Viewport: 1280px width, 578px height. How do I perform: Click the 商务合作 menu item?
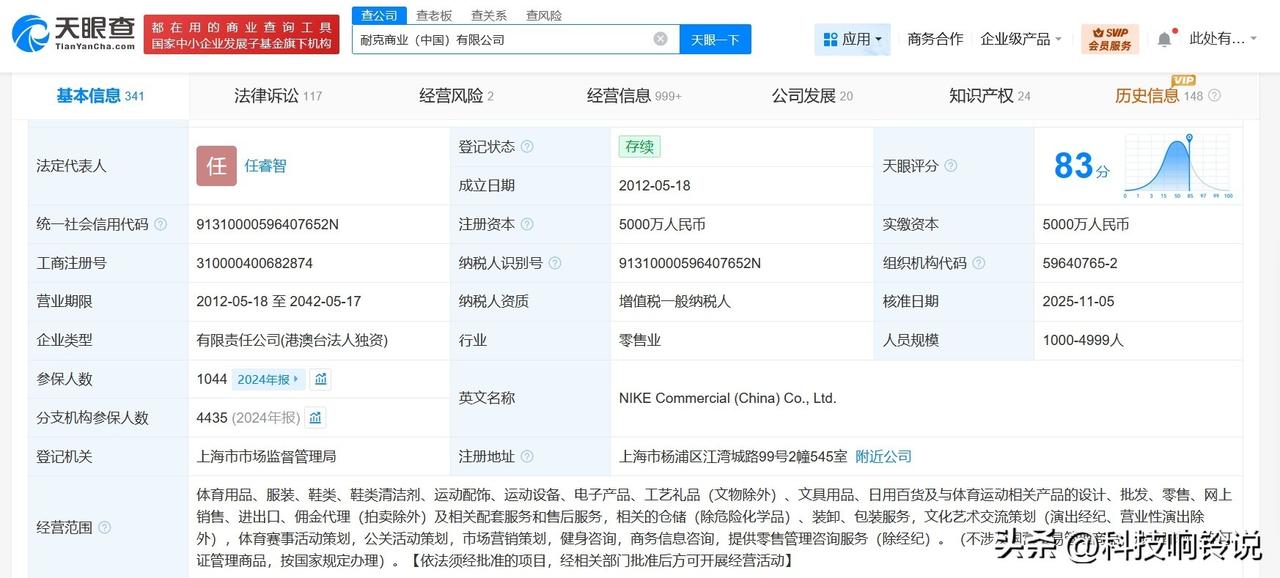(x=934, y=38)
